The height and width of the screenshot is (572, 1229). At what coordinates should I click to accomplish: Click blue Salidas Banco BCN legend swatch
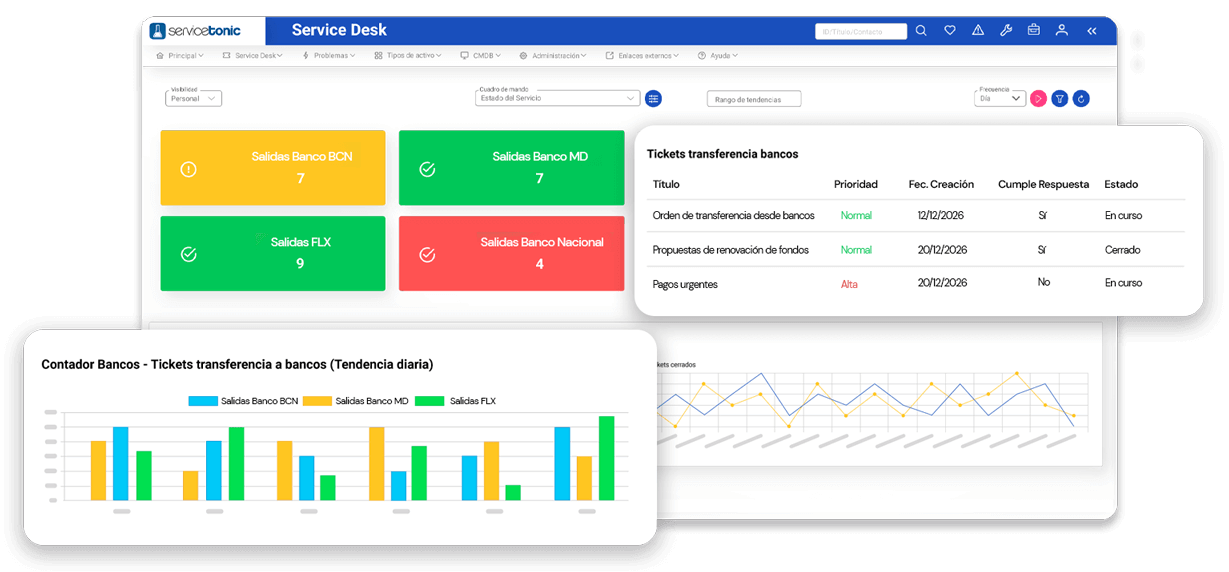point(203,401)
